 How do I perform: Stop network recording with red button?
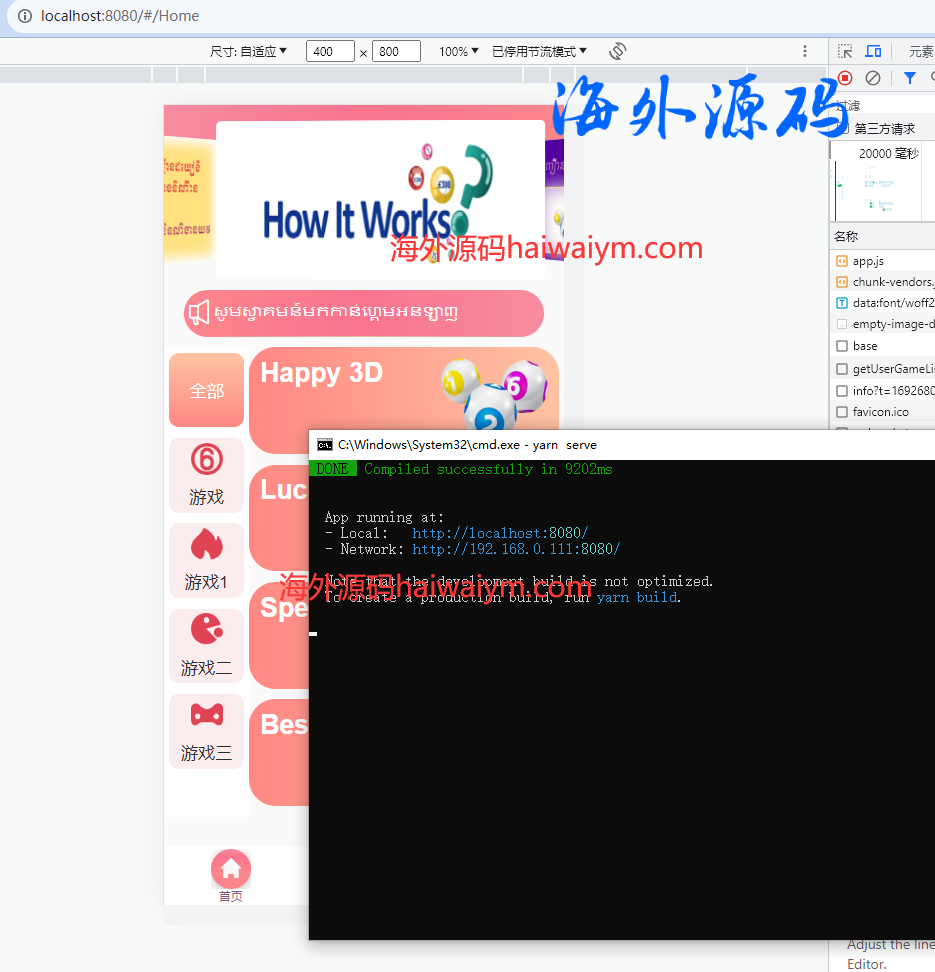pyautogui.click(x=845, y=78)
